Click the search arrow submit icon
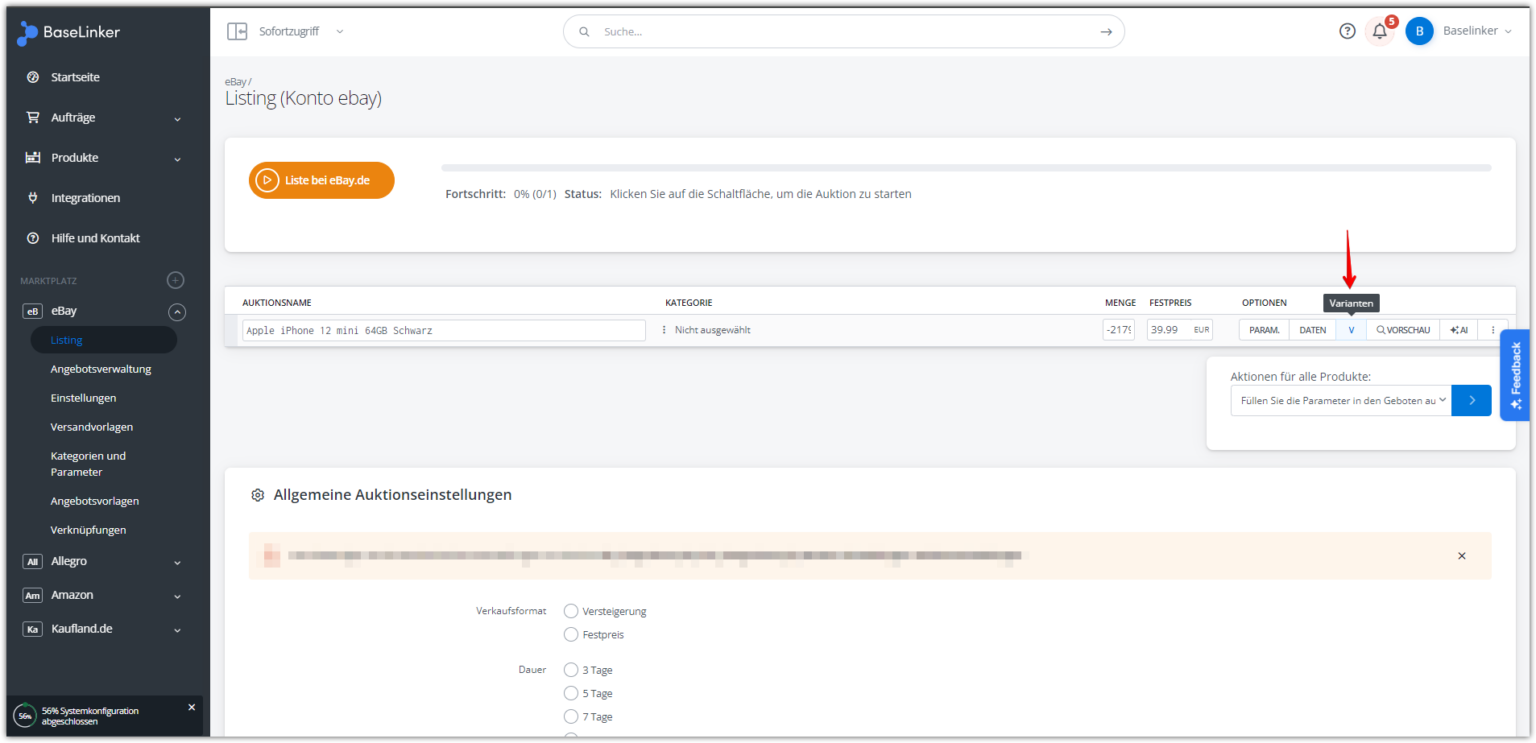Screen dimensions: 1536x743 click(x=1105, y=32)
